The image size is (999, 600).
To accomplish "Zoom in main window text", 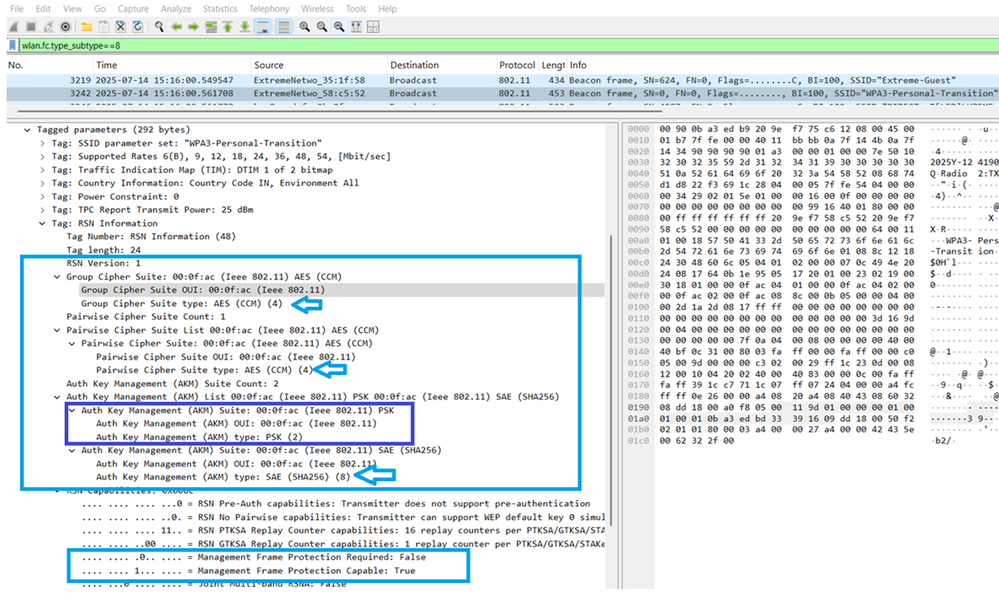I will tap(305, 27).
